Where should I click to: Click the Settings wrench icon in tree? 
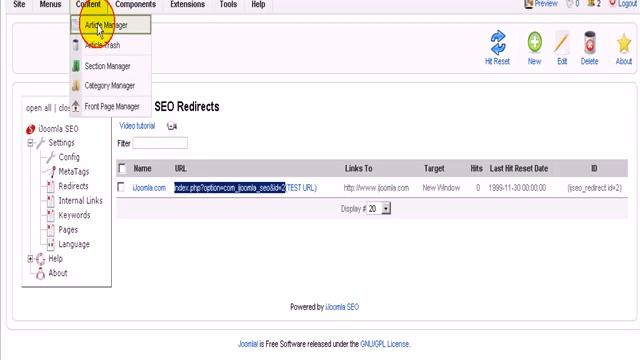tap(40, 143)
